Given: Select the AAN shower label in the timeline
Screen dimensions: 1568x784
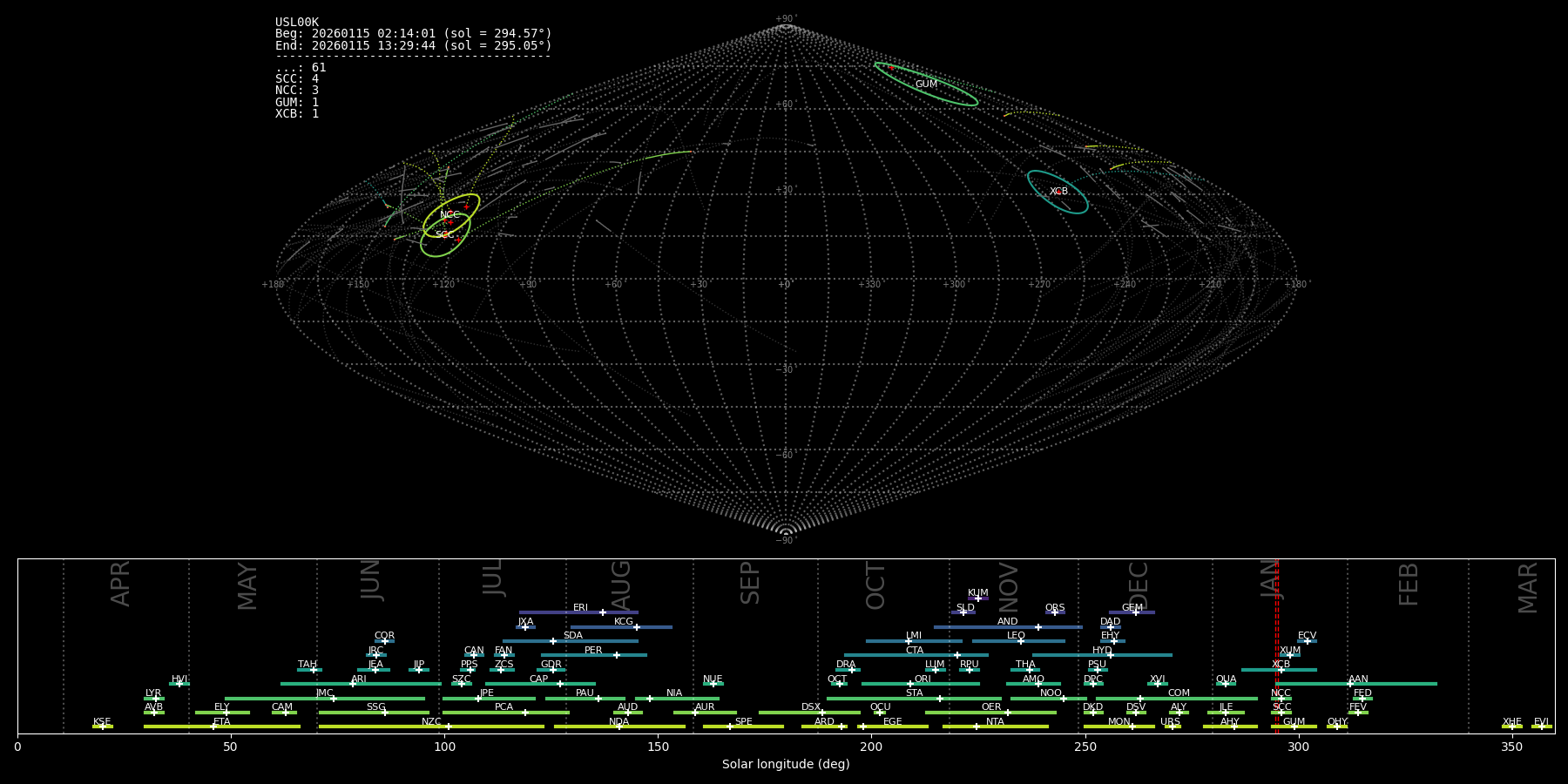Looking at the screenshot, I should [1358, 679].
